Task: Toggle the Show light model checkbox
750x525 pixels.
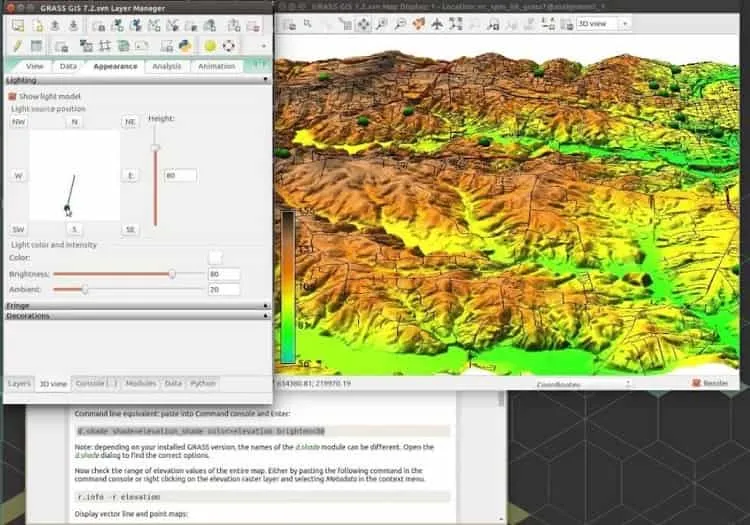Action: (x=12, y=96)
